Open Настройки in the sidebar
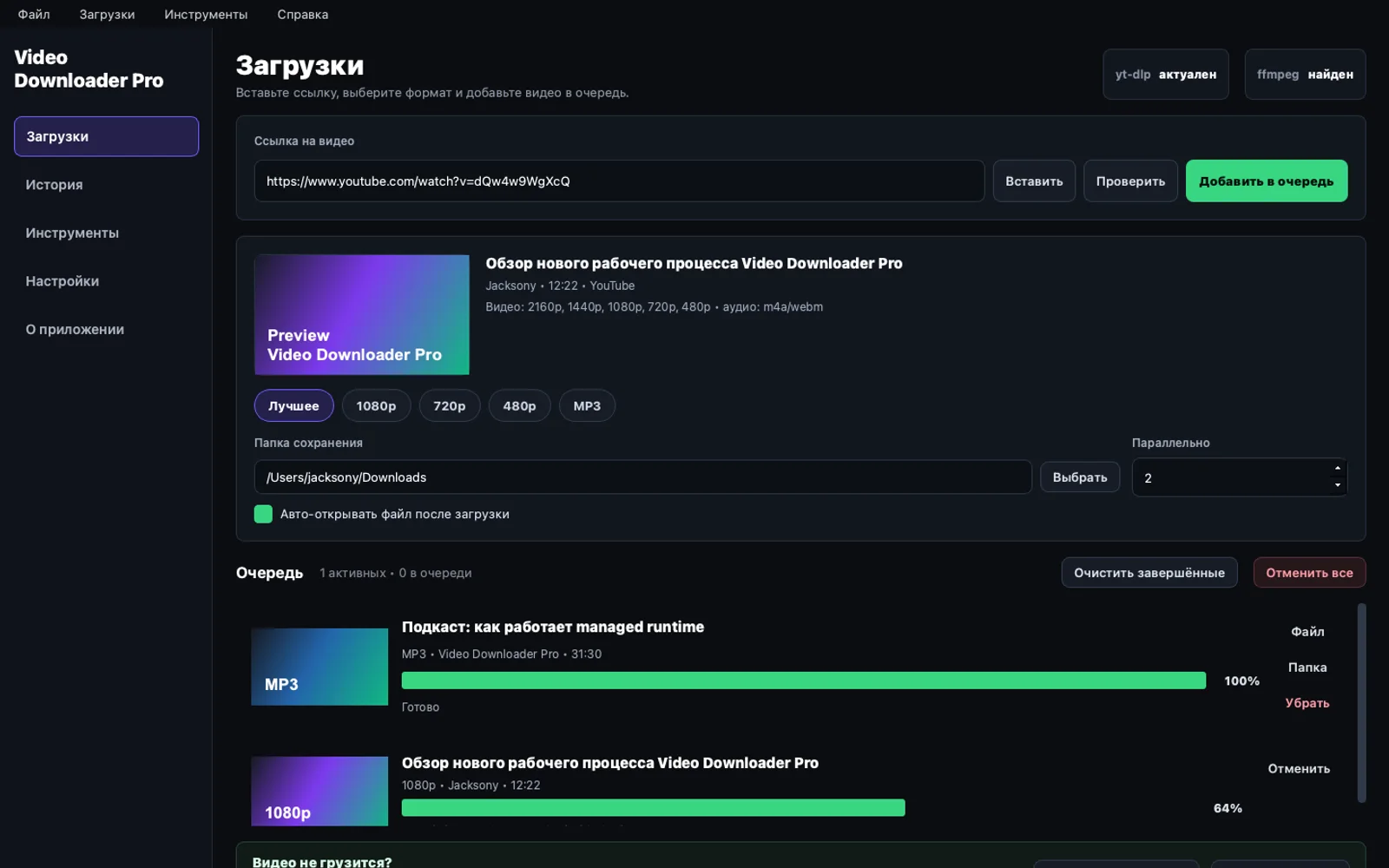Screen dimensions: 1389x868 click(x=106, y=281)
